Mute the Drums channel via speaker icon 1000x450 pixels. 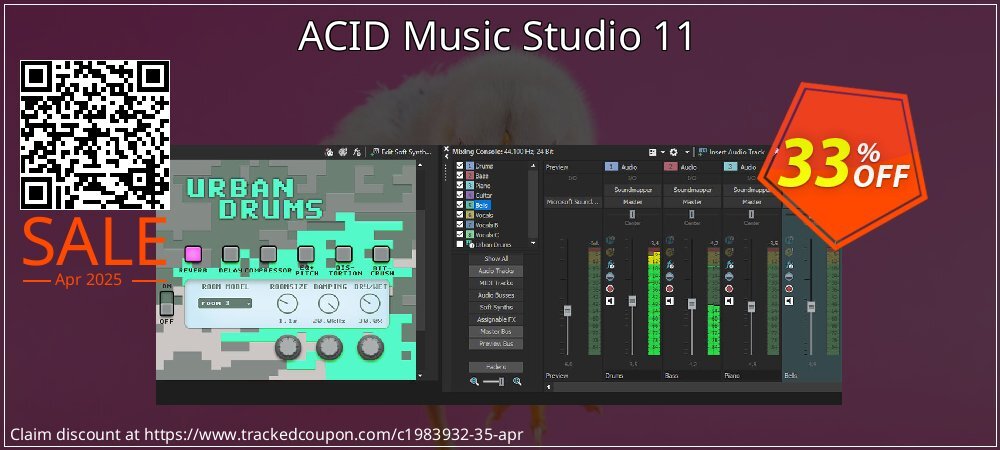point(610,301)
